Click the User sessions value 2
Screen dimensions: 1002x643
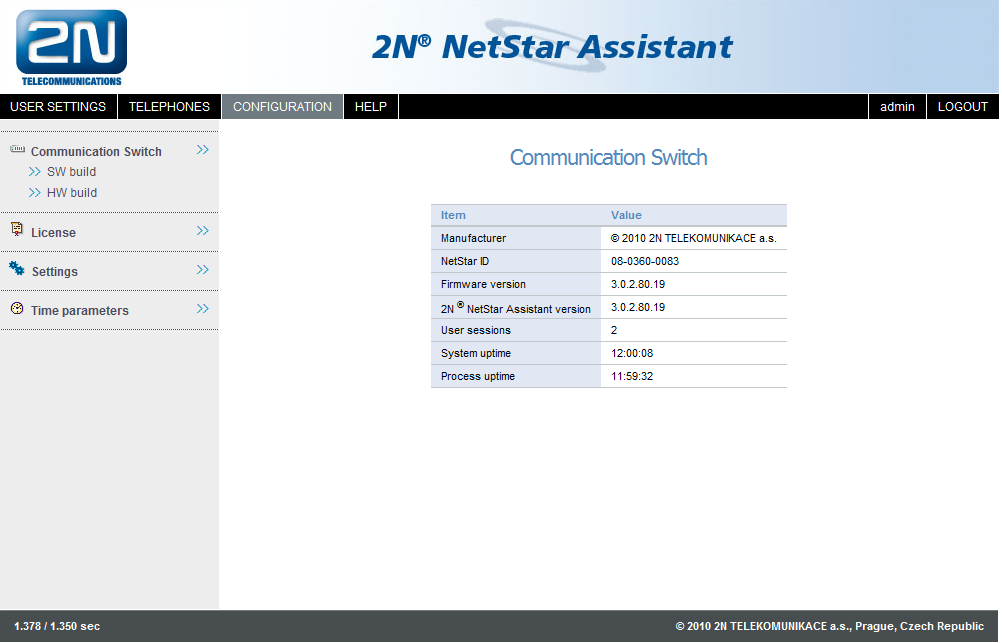614,330
